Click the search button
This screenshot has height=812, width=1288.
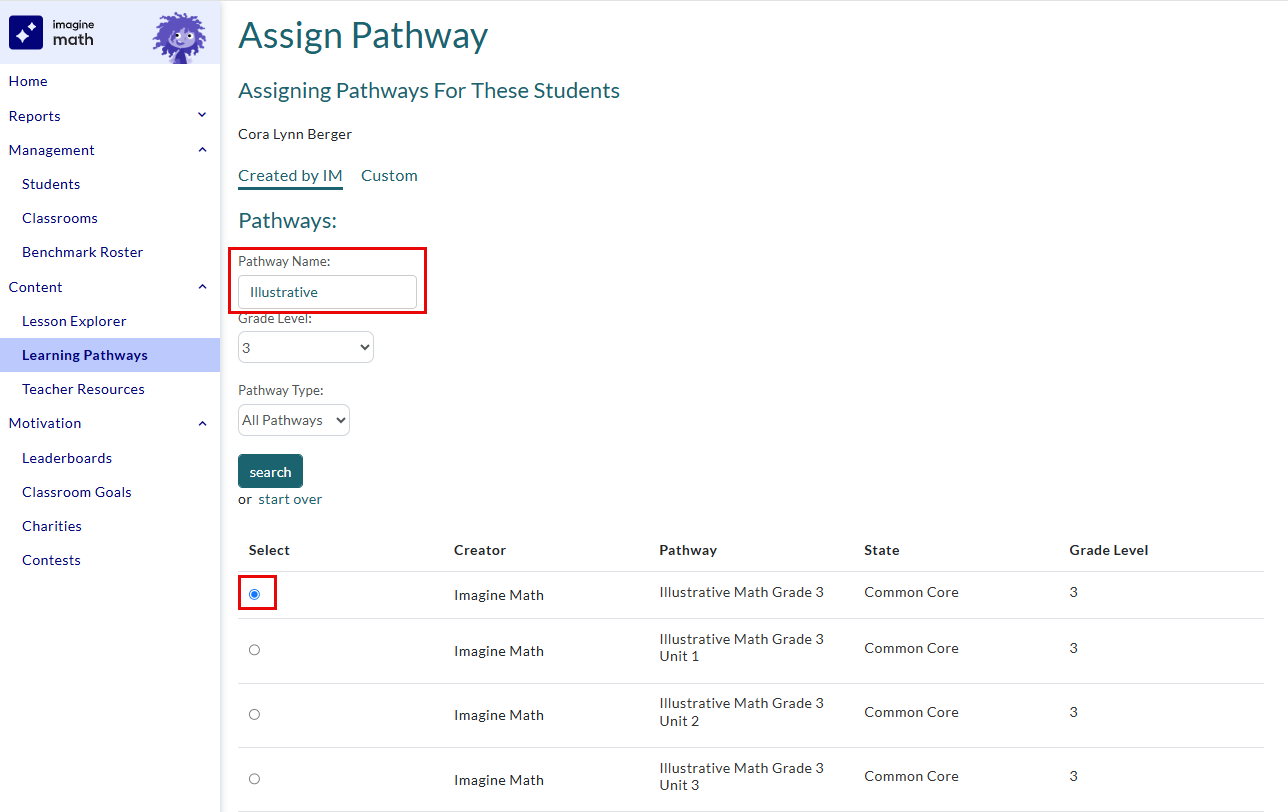(x=270, y=471)
